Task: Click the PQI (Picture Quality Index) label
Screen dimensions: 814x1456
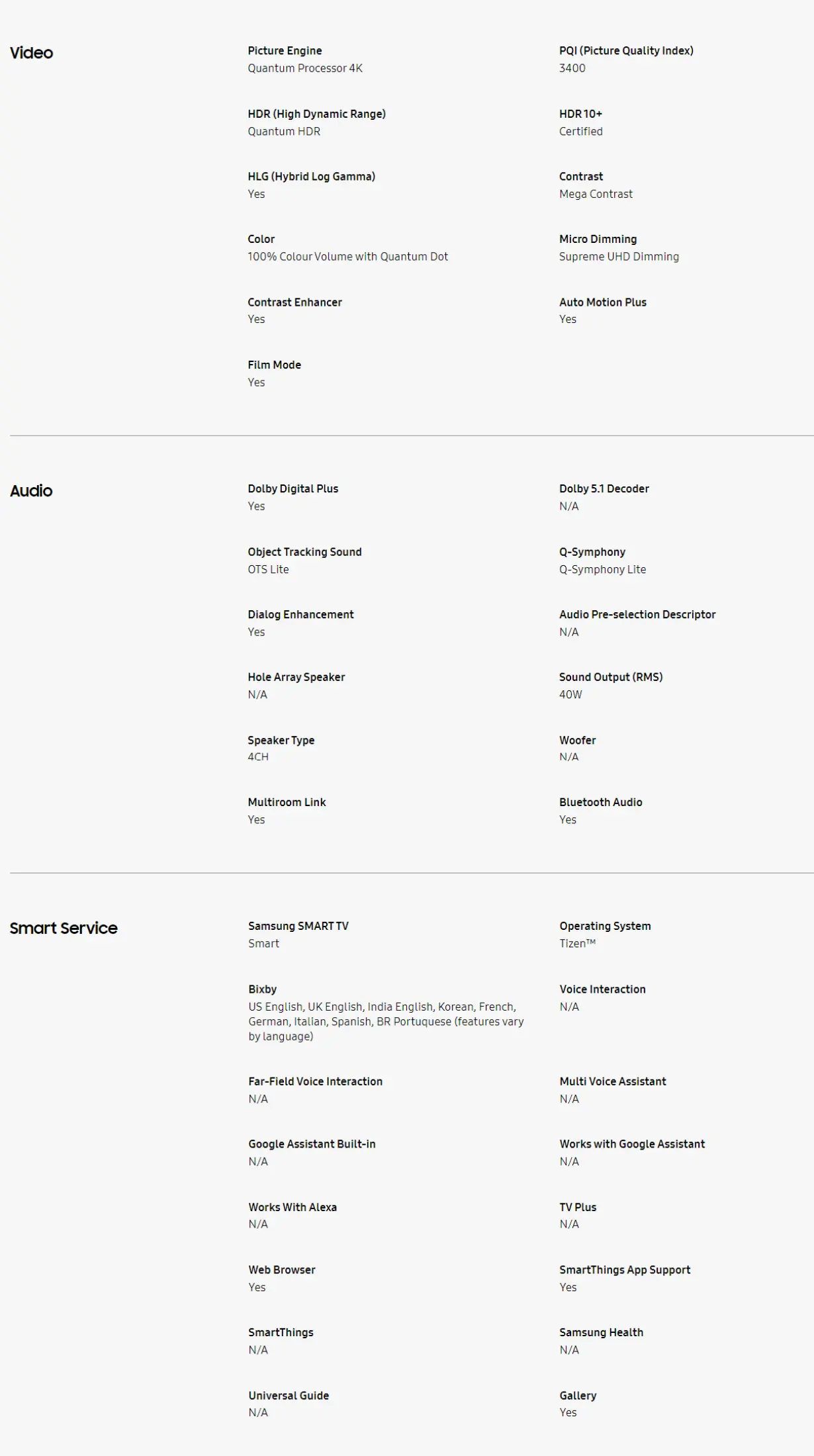Action: (626, 51)
